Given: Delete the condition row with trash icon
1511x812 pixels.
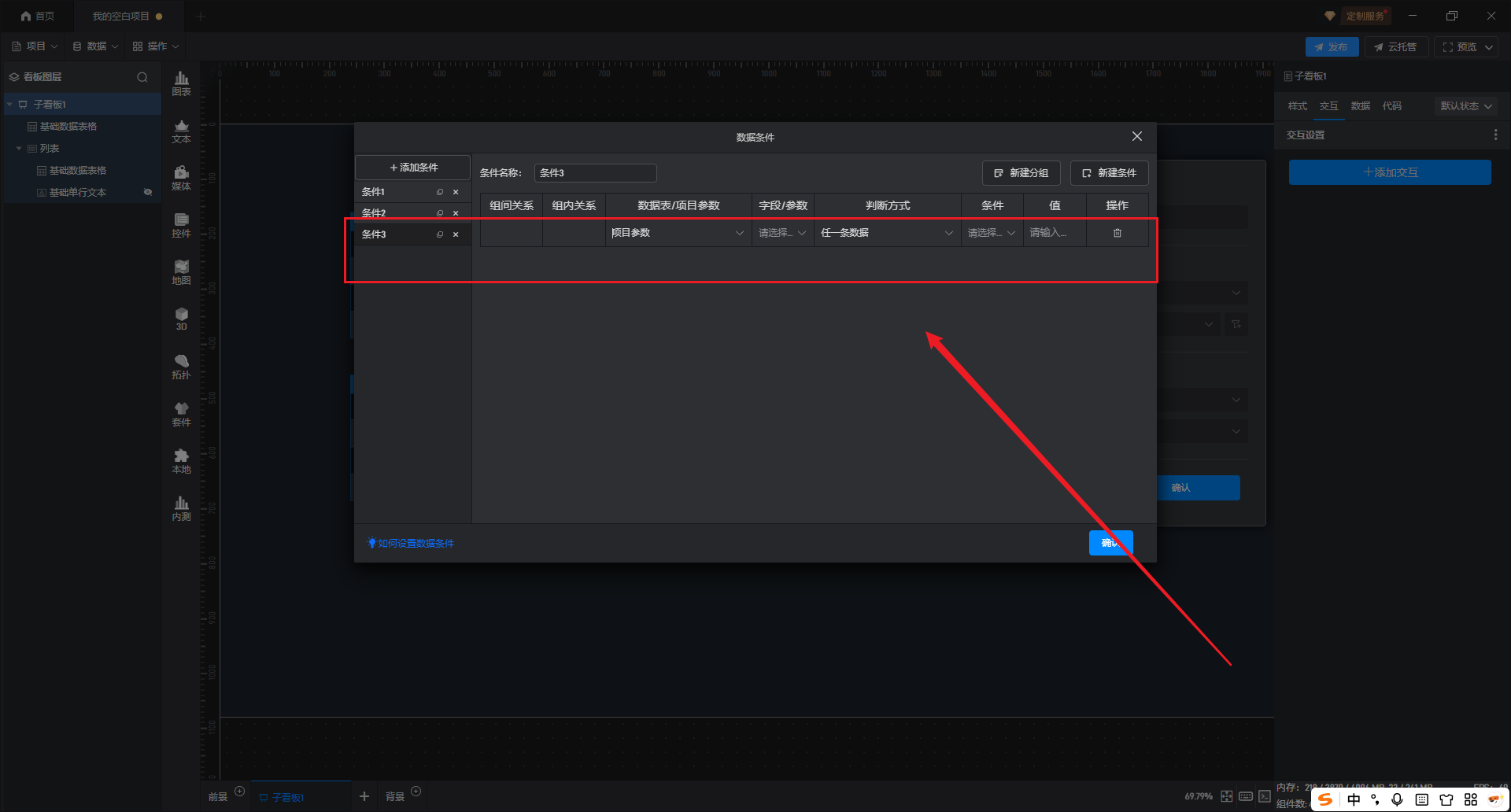Looking at the screenshot, I should point(1117,233).
